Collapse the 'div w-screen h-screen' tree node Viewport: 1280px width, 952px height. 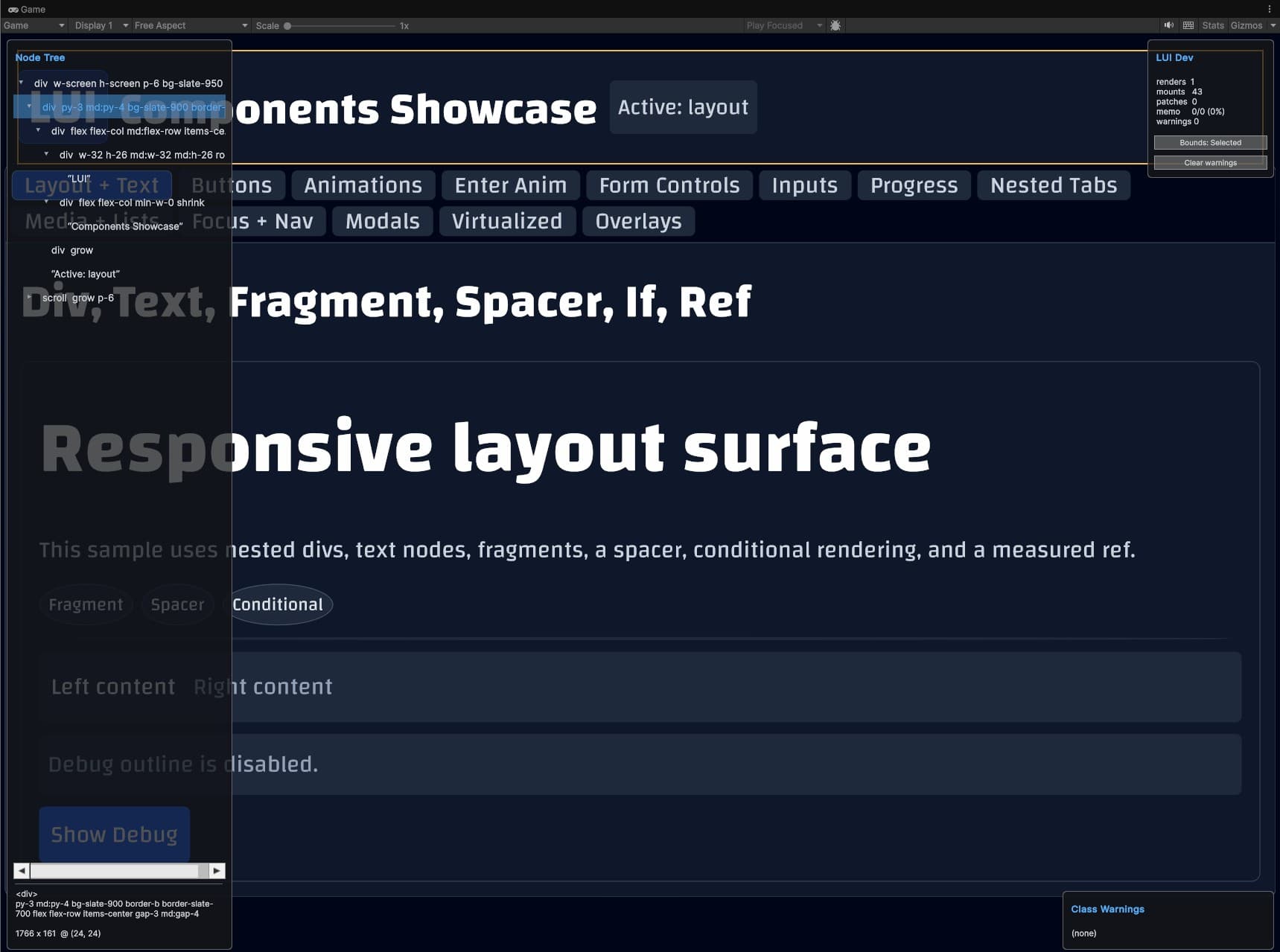point(21,83)
